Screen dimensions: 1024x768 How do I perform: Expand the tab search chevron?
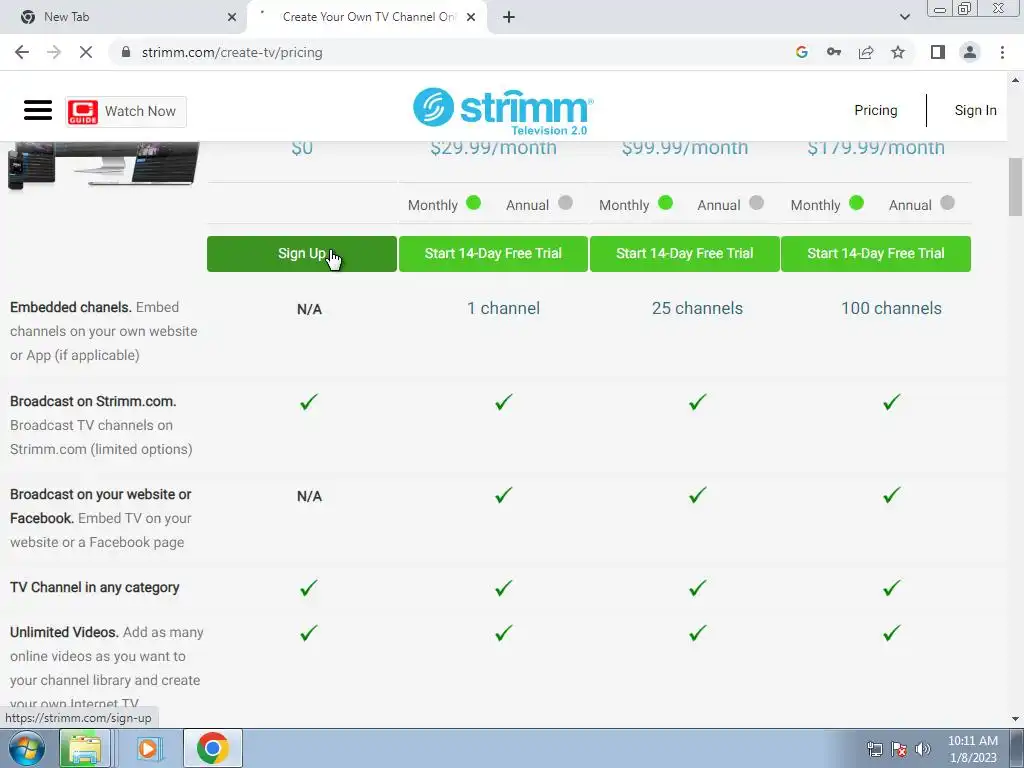(x=904, y=17)
